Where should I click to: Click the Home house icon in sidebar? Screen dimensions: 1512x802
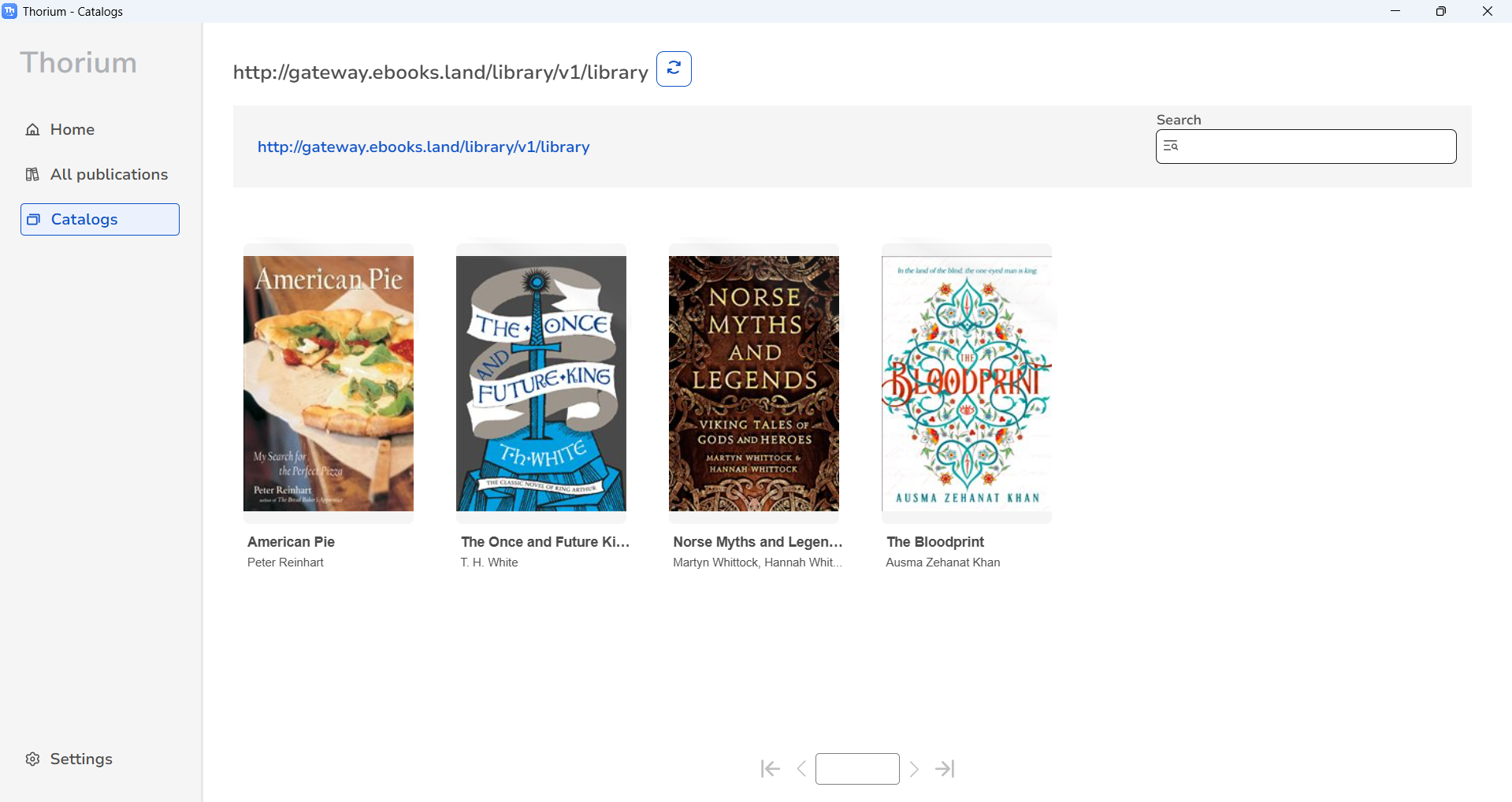coord(32,129)
